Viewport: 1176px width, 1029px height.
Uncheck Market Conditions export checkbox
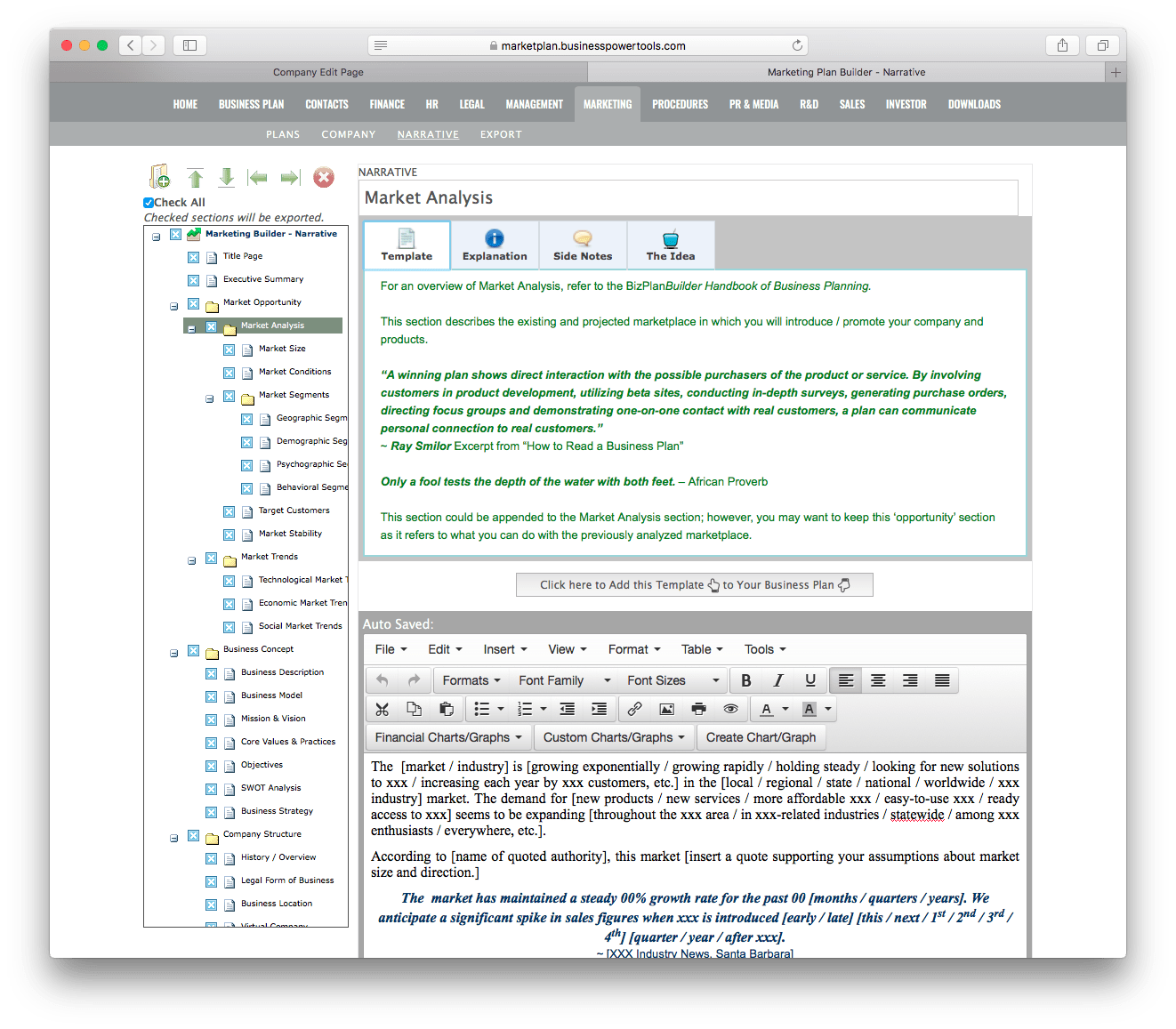pyautogui.click(x=229, y=373)
